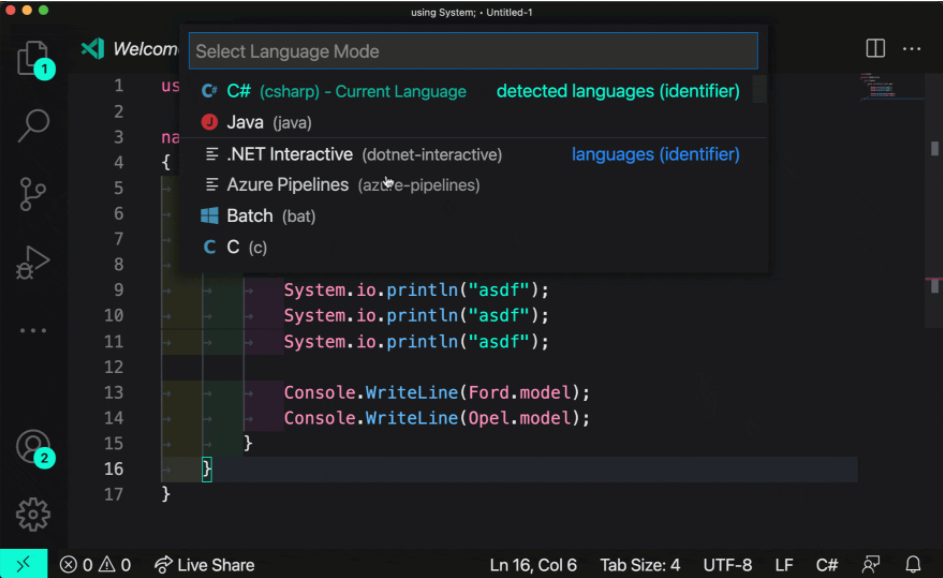This screenshot has height=578, width=943.
Task: Click the macOS green maximize button
Action: 43,10
